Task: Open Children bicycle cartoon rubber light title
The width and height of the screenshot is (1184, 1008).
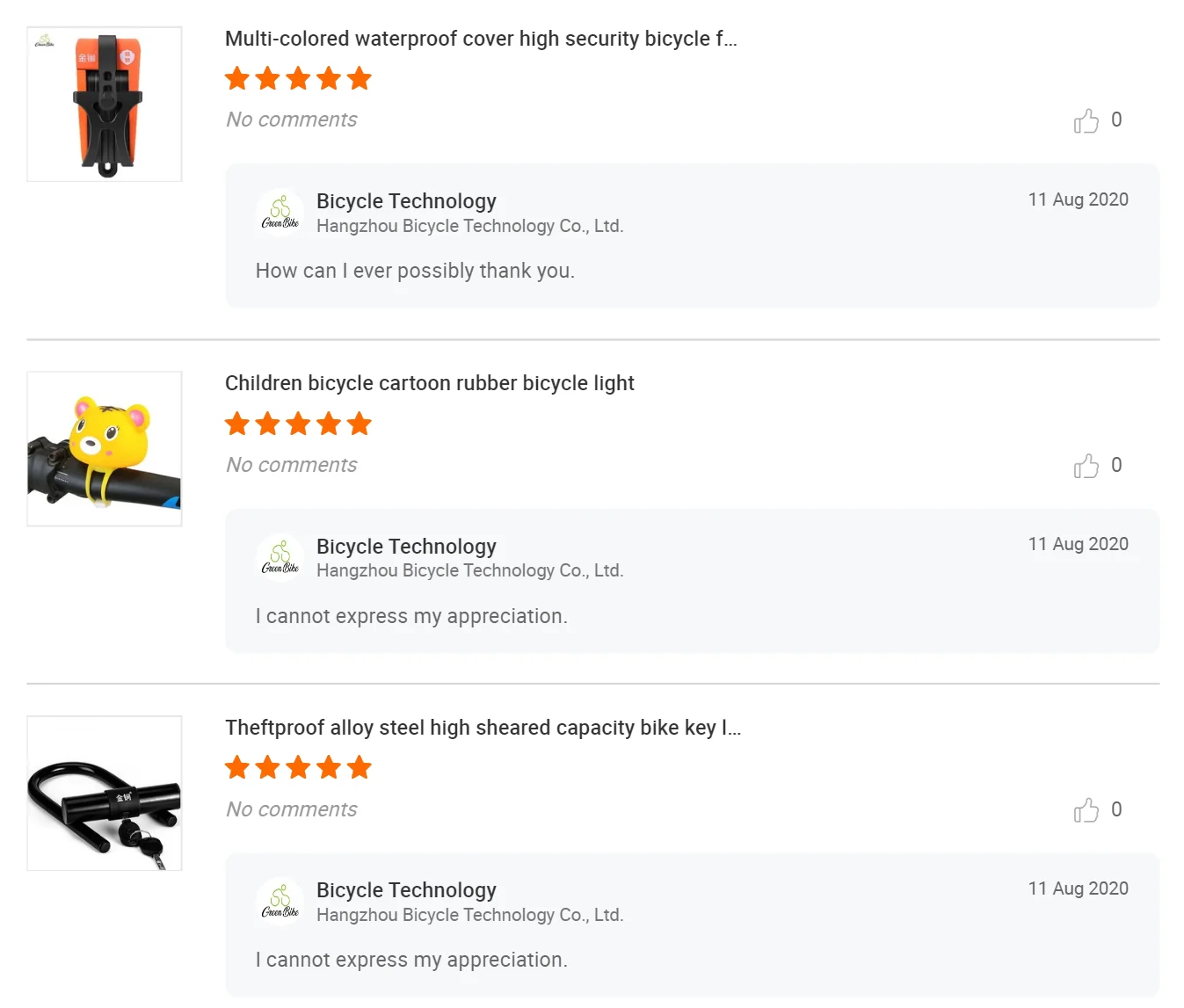Action: point(429,383)
